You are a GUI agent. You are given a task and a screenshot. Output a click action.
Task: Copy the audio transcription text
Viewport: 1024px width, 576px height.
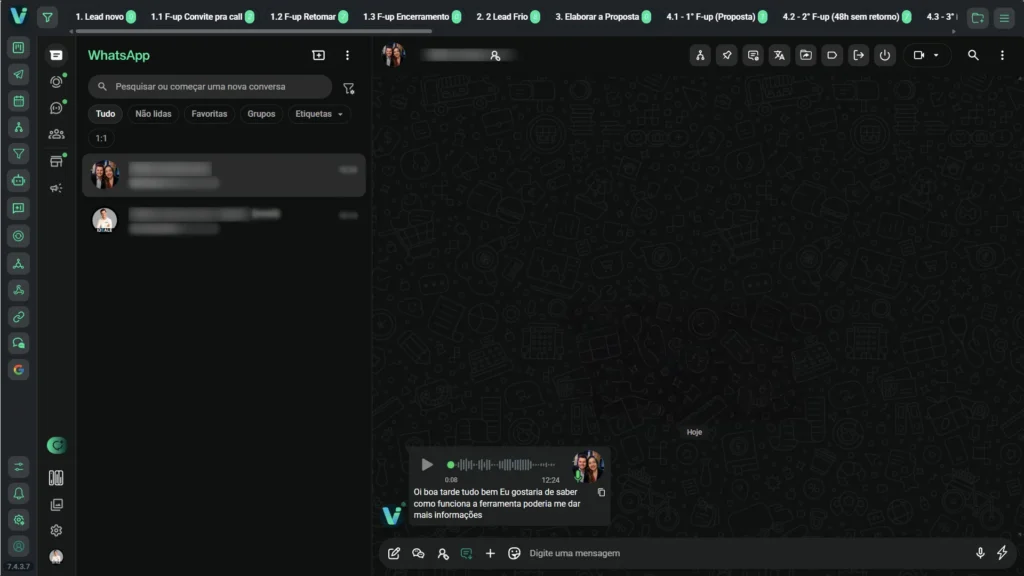601,492
